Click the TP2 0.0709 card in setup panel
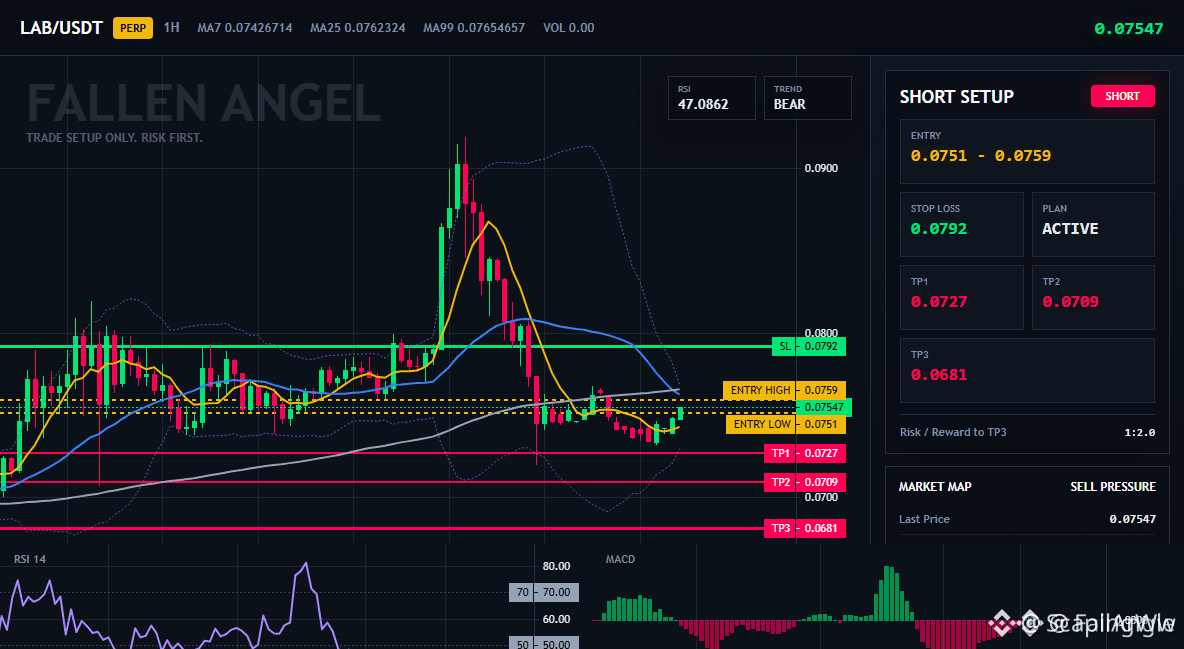 1093,297
